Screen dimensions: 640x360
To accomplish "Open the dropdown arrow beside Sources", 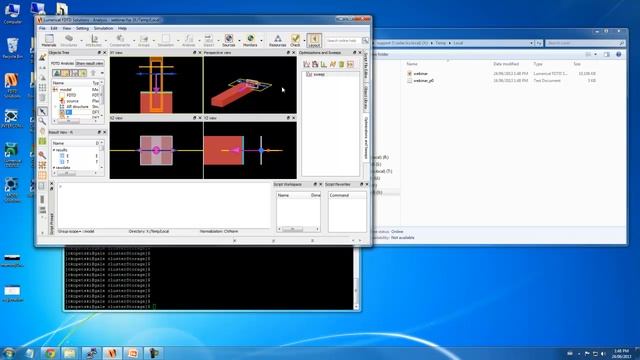I will 239,40.
